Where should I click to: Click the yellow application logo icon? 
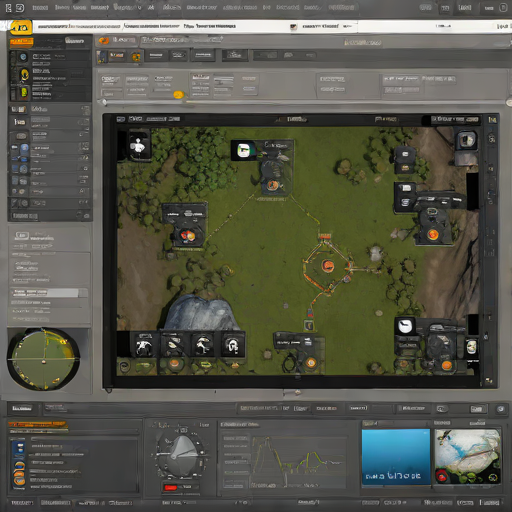pyautogui.click(x=21, y=27)
